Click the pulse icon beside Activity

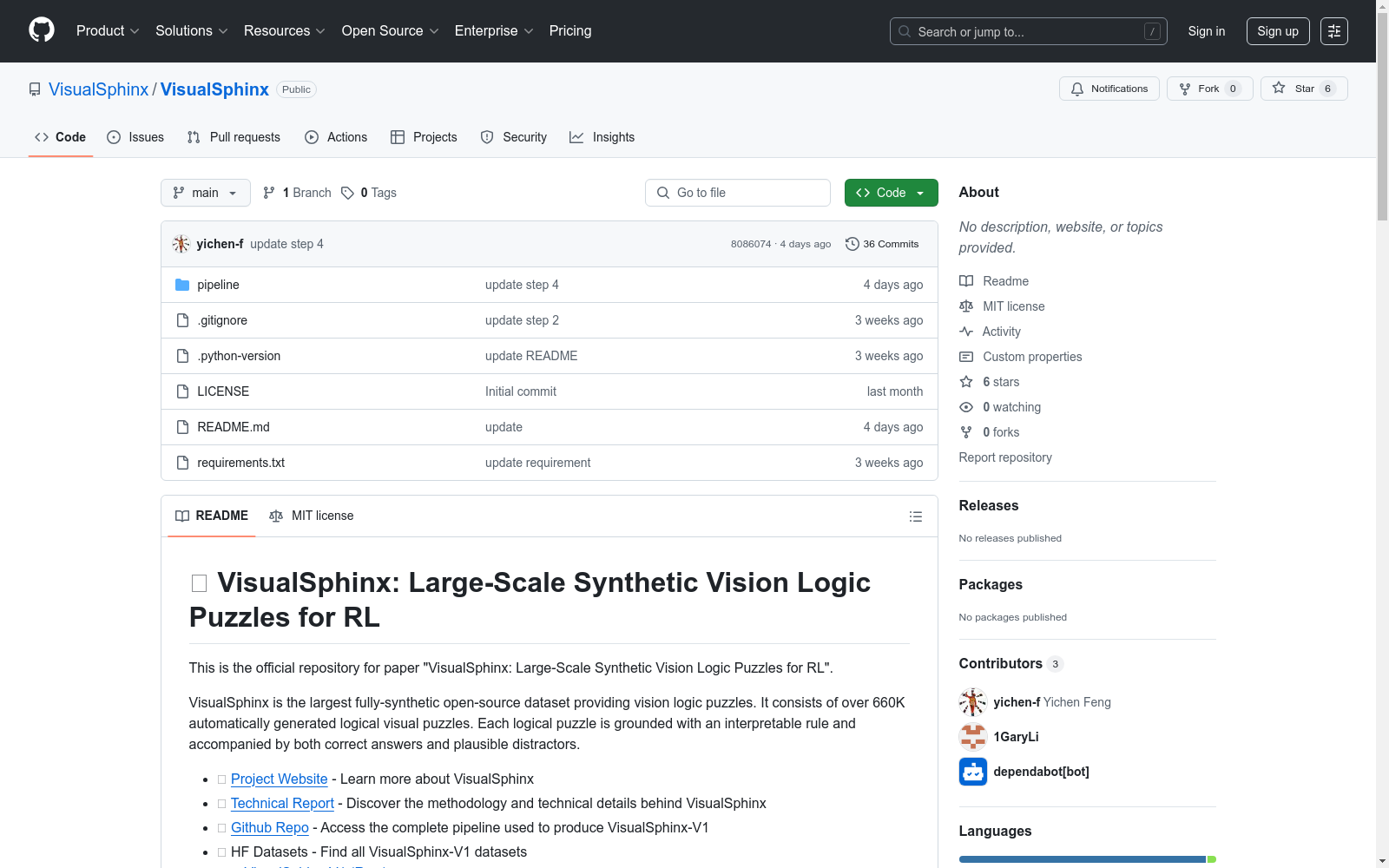click(966, 332)
